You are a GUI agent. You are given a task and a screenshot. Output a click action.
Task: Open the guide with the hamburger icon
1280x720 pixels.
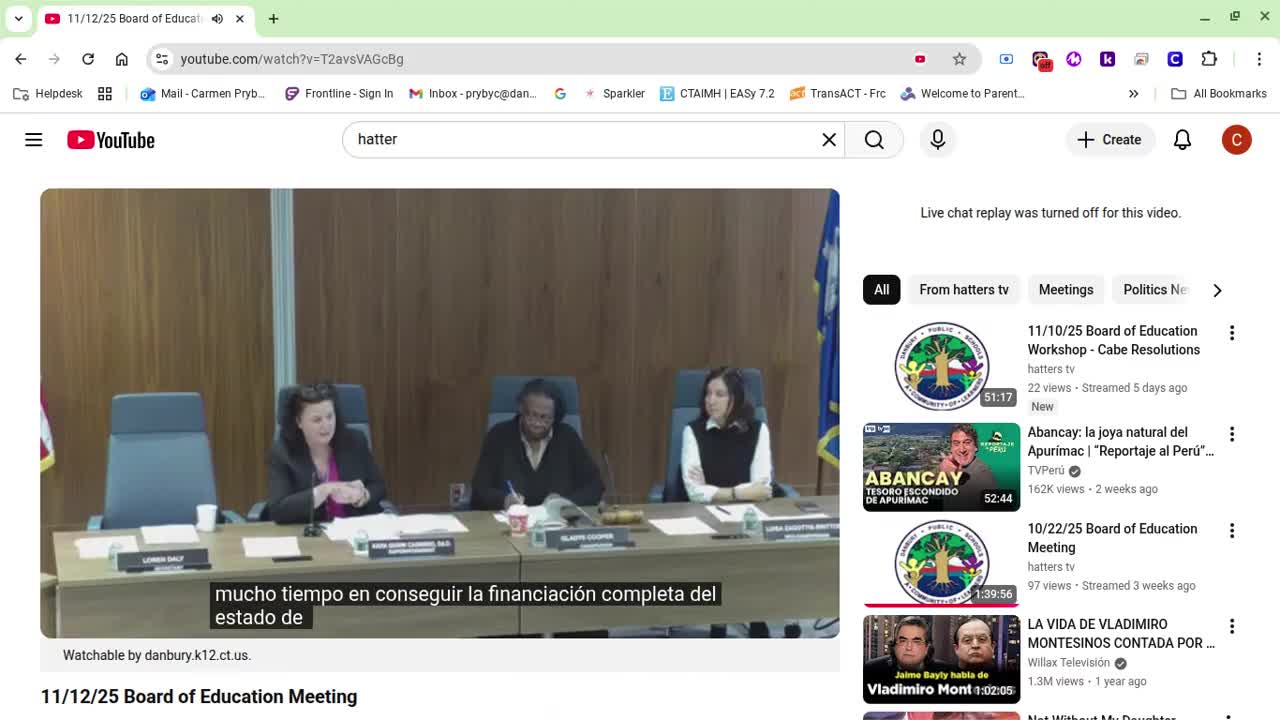coord(33,140)
